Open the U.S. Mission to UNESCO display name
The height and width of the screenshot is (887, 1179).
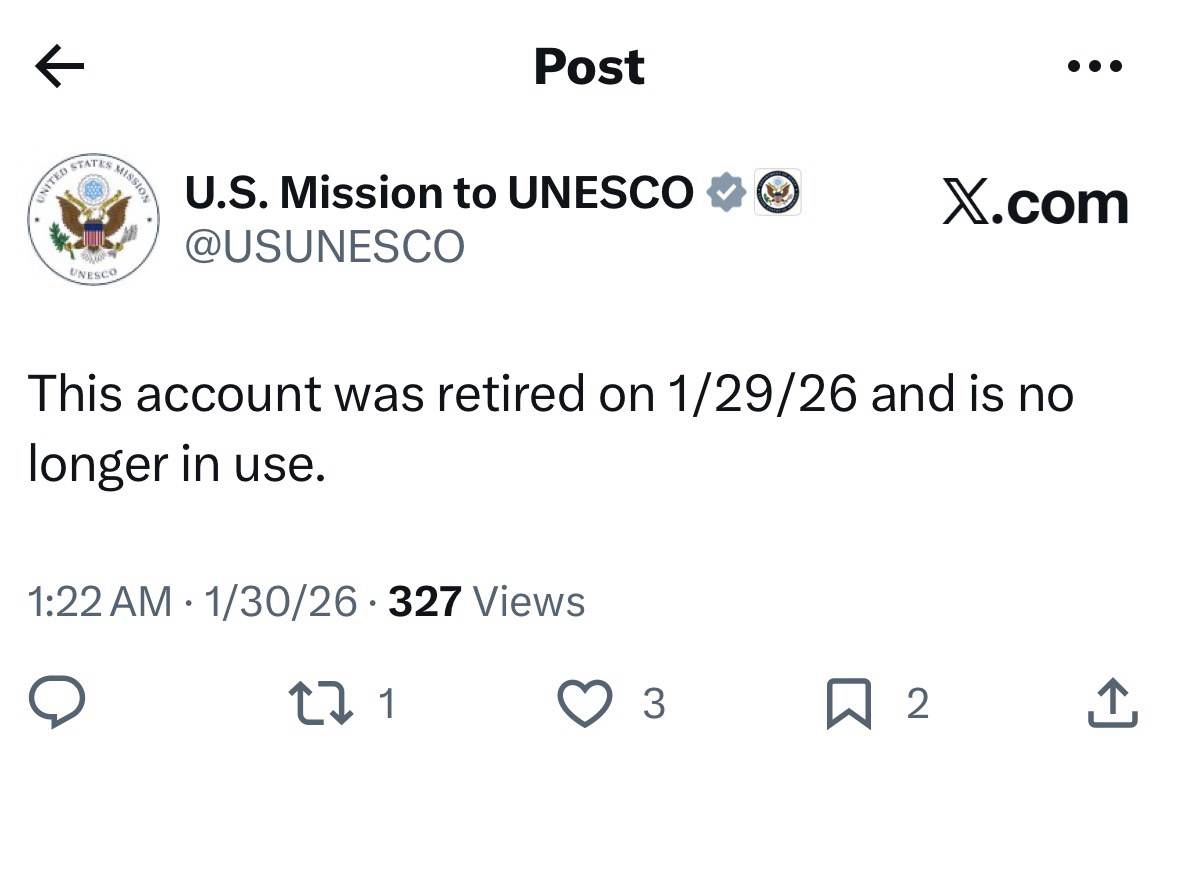(438, 193)
